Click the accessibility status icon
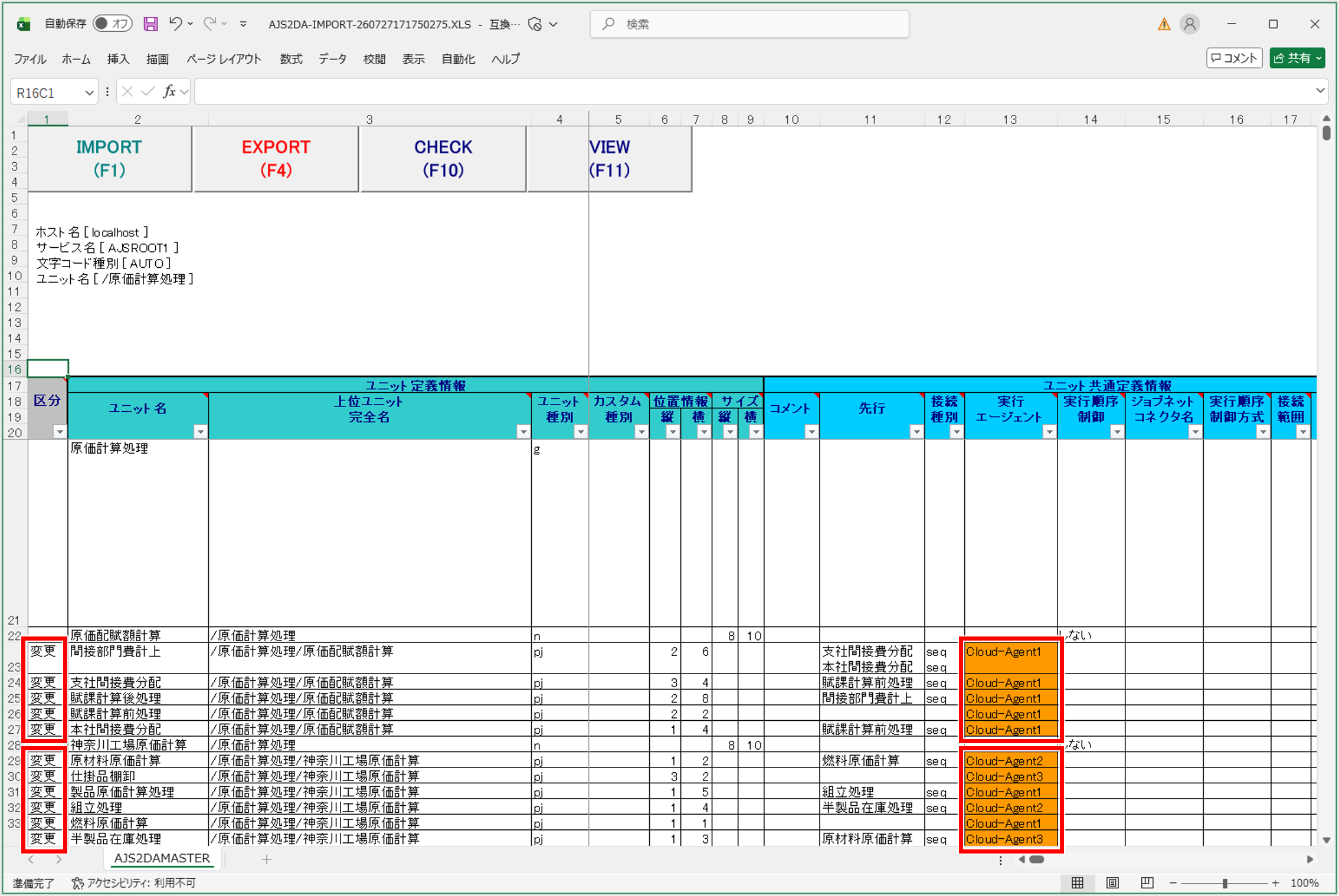The image size is (1339, 896). pyautogui.click(x=77, y=883)
